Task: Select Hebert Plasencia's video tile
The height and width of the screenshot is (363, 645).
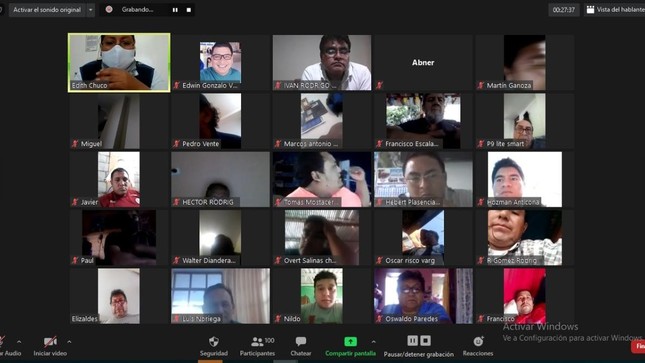Action: [423, 179]
